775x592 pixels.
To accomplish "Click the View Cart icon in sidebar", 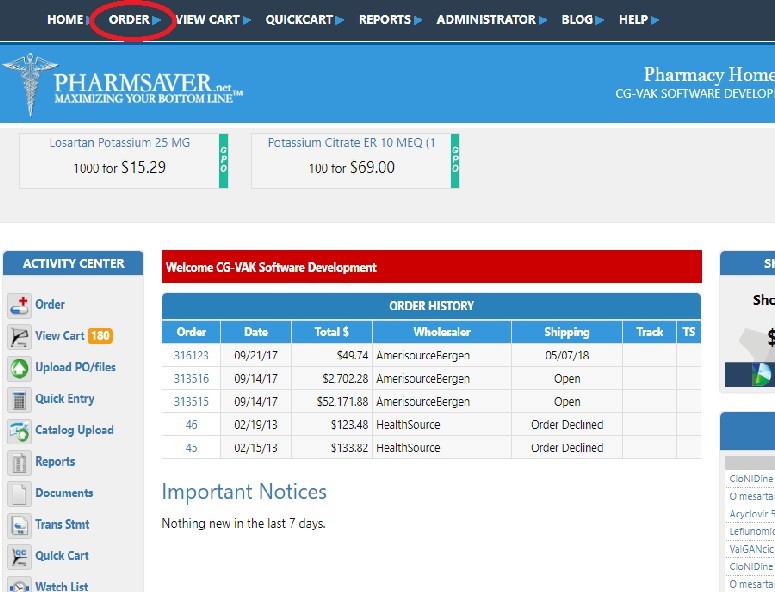I will pos(19,337).
